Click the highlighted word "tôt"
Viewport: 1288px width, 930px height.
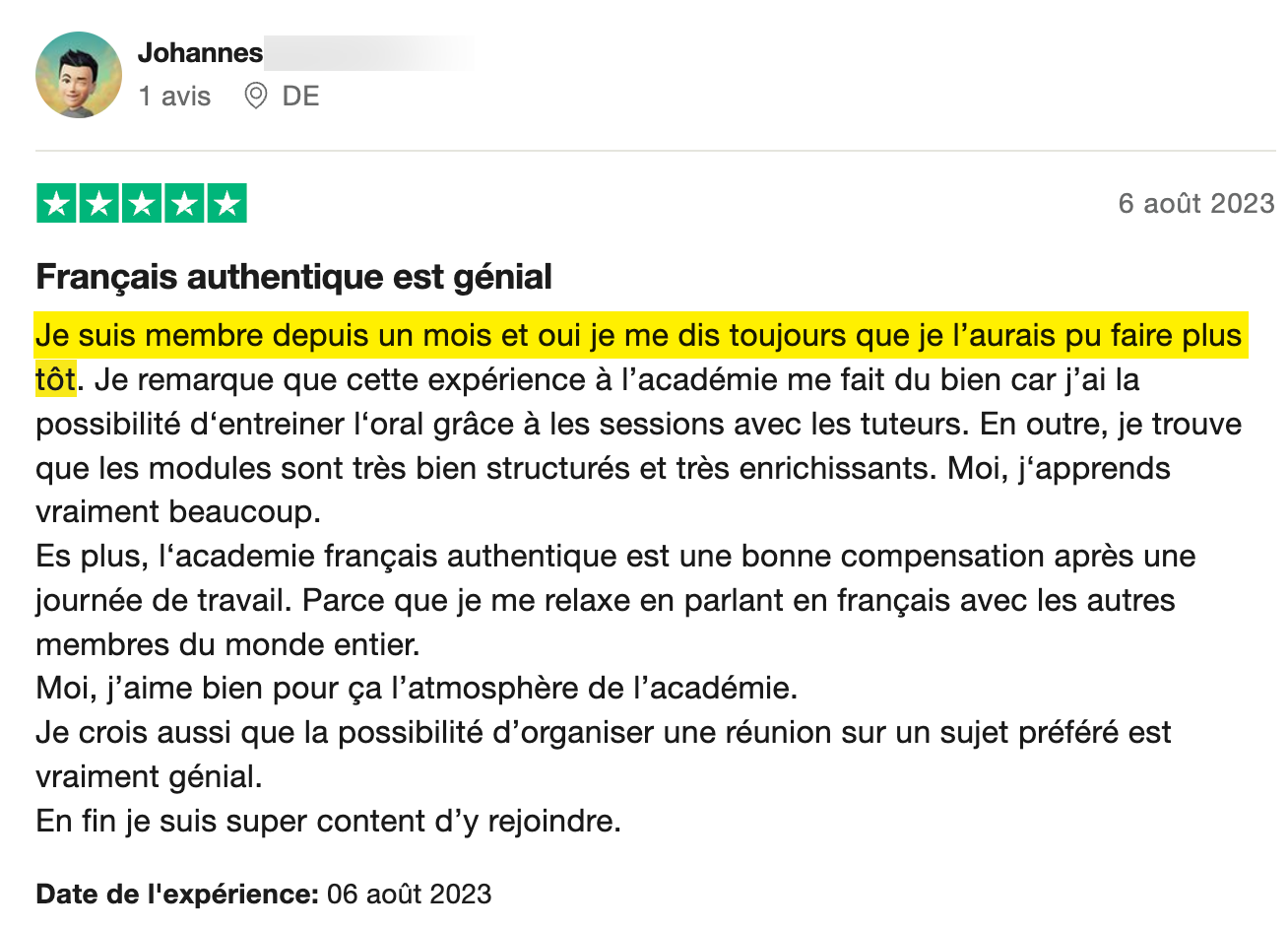click(x=55, y=380)
